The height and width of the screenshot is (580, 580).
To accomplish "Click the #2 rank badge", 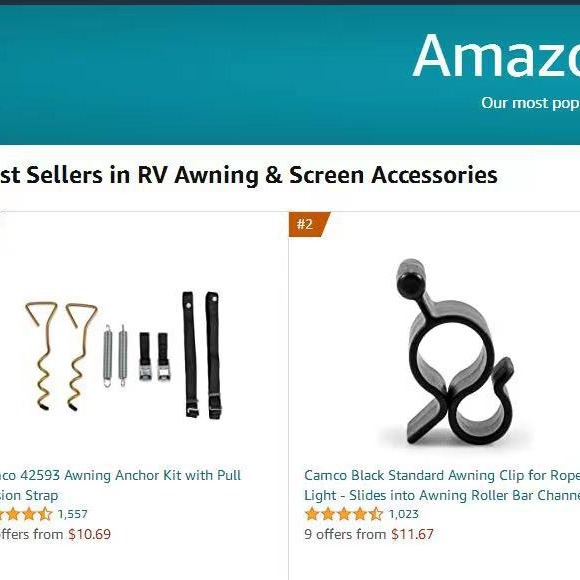I will (309, 224).
